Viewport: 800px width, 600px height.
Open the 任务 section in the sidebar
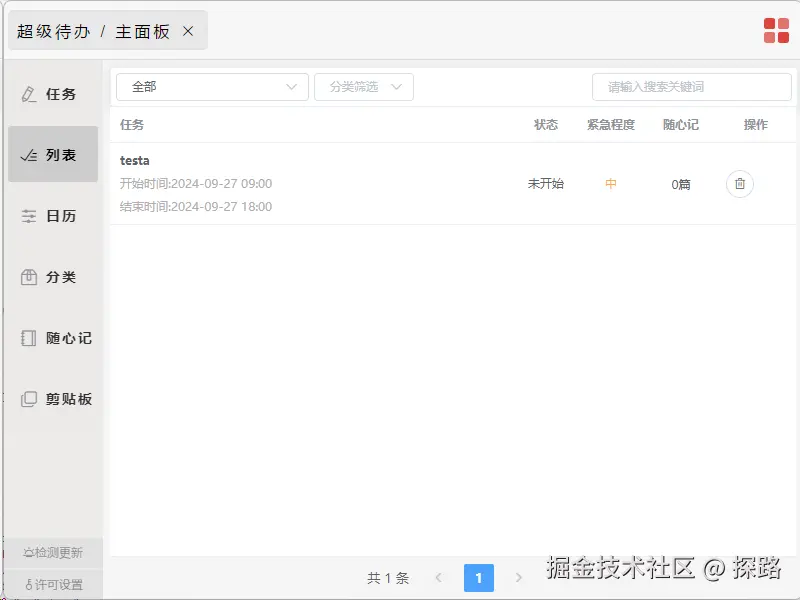(x=53, y=94)
